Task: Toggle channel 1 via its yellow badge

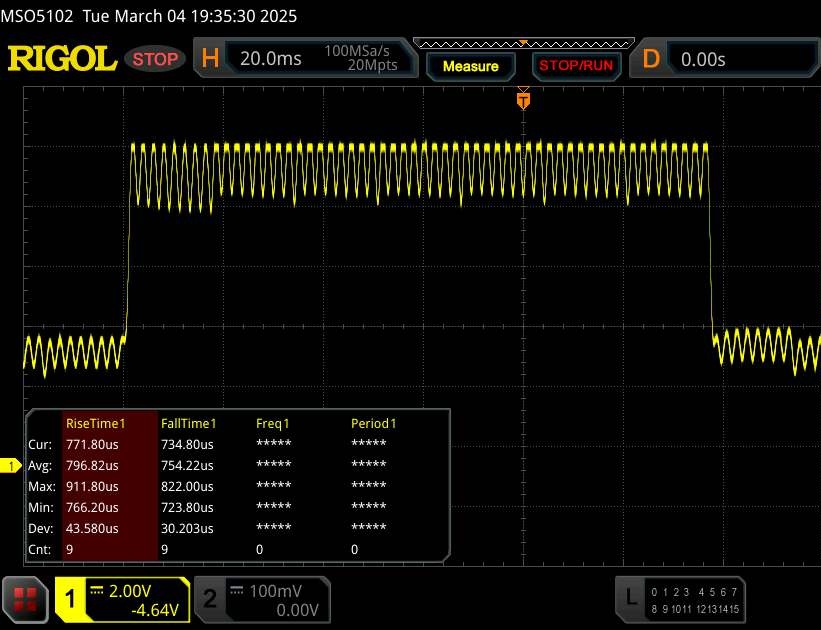Action: (x=72, y=599)
